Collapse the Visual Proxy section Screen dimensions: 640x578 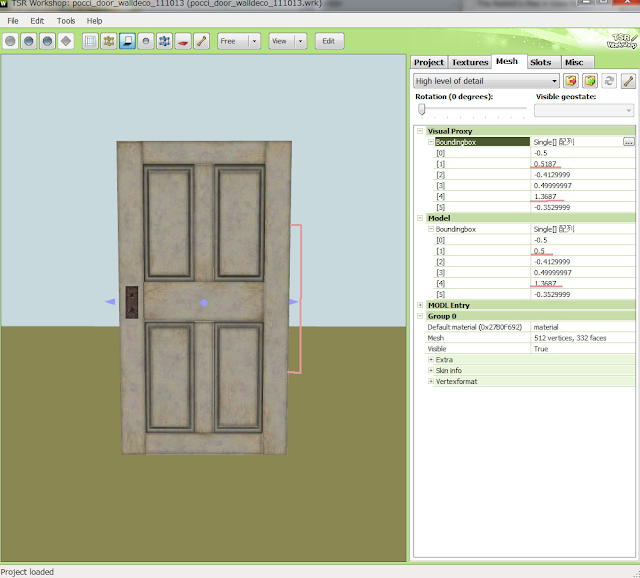click(420, 131)
